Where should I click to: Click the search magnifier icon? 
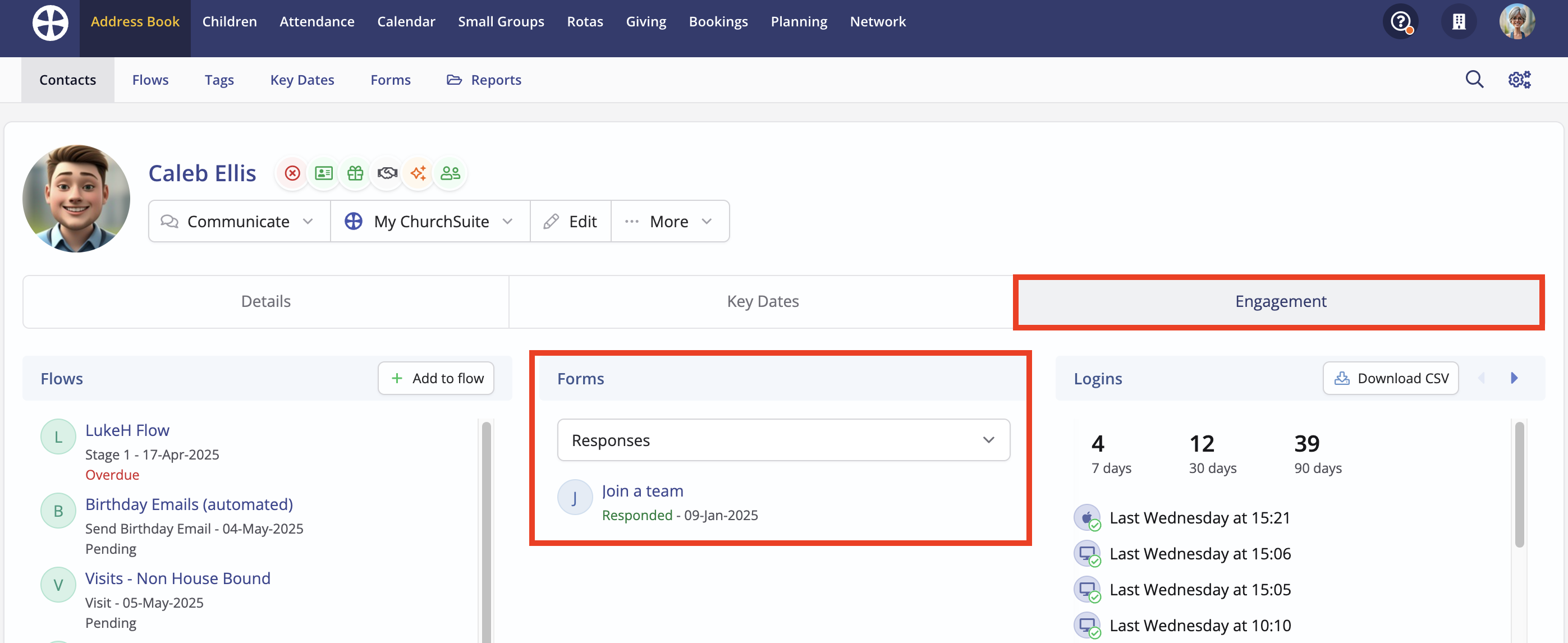click(x=1474, y=79)
